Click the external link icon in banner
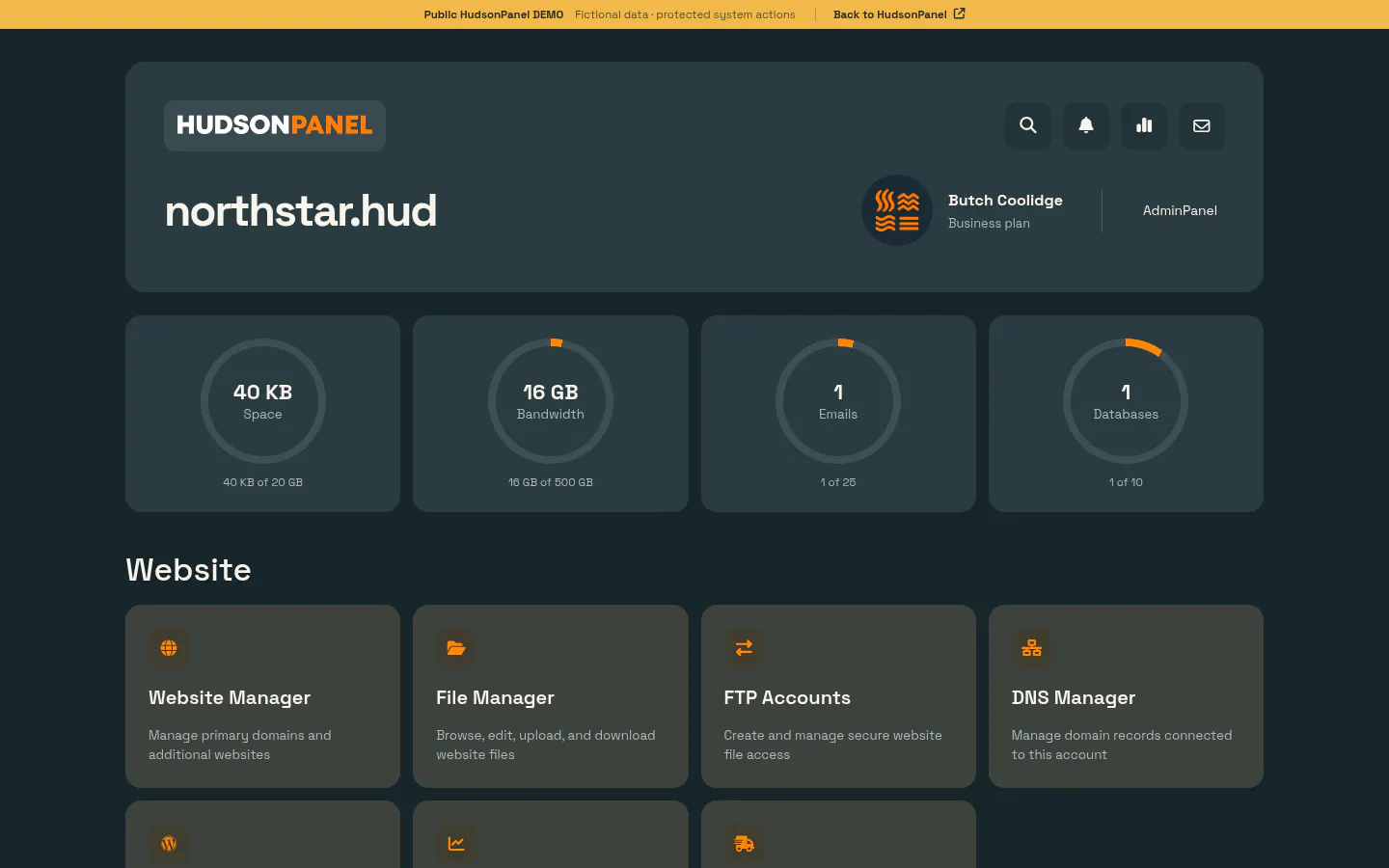1389x868 pixels. [x=959, y=14]
